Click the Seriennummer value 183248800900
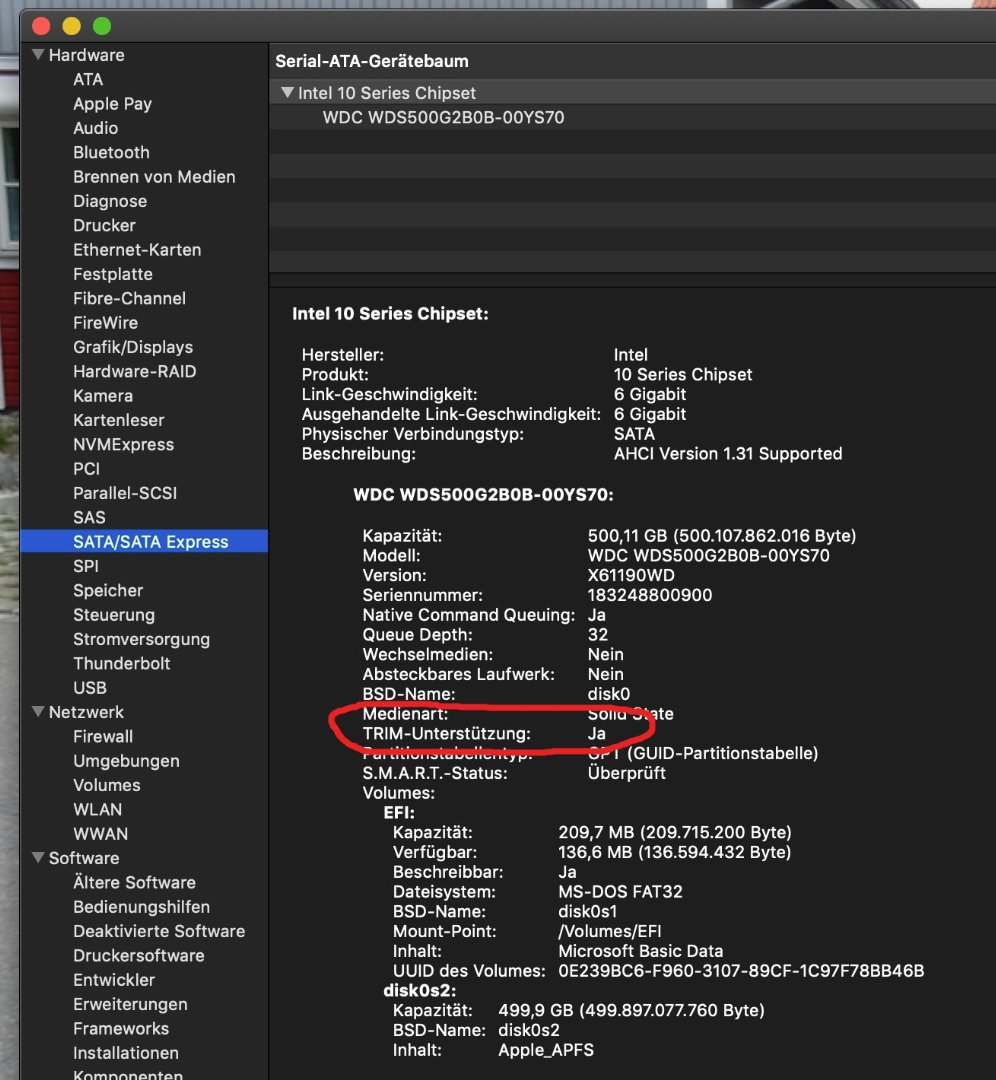Image resolution: width=996 pixels, height=1080 pixels. click(x=650, y=595)
